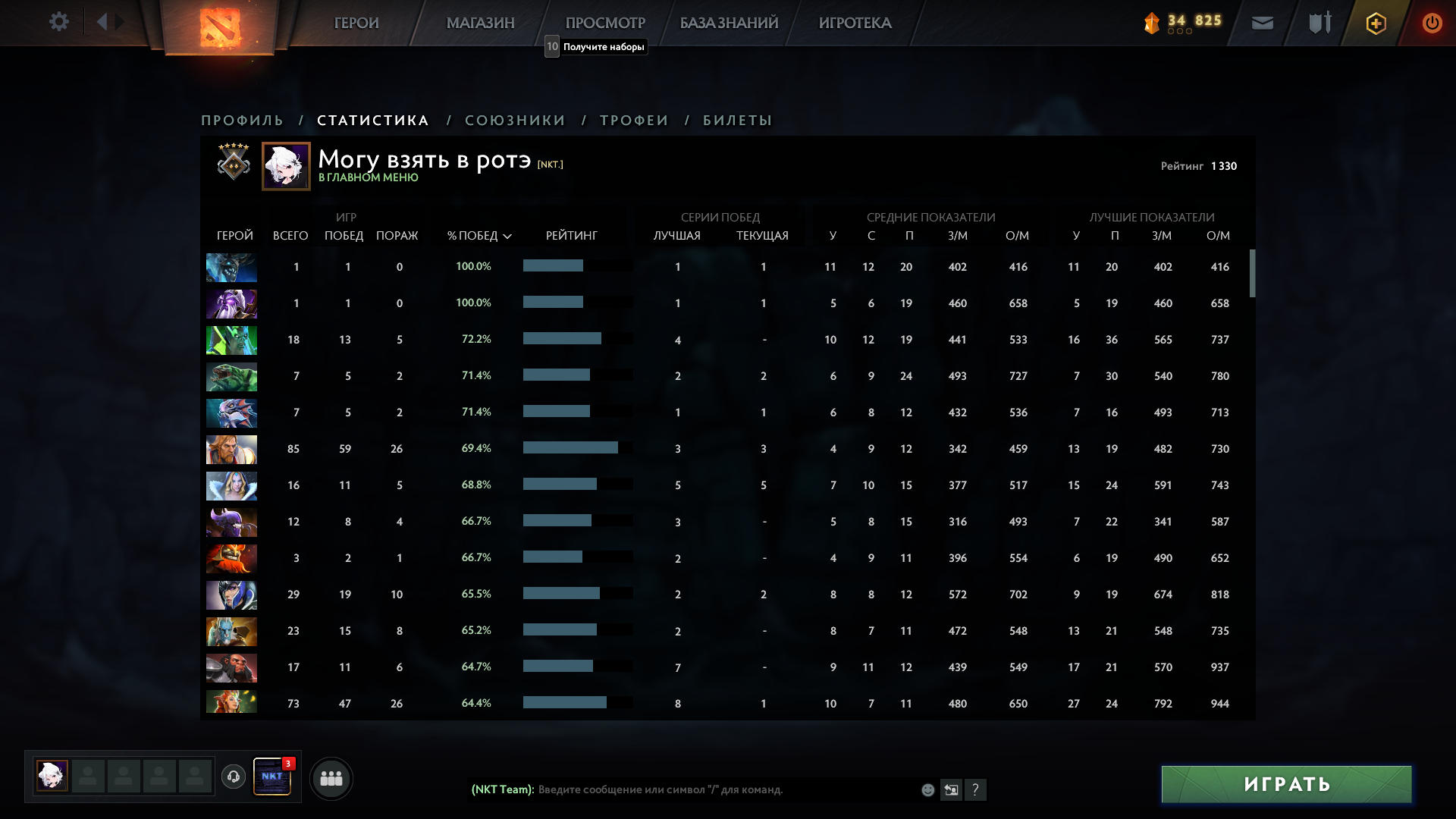This screenshot has height=819, width=1456.
Task: Select hero portrait in the 3 games row
Action: [x=231, y=558]
